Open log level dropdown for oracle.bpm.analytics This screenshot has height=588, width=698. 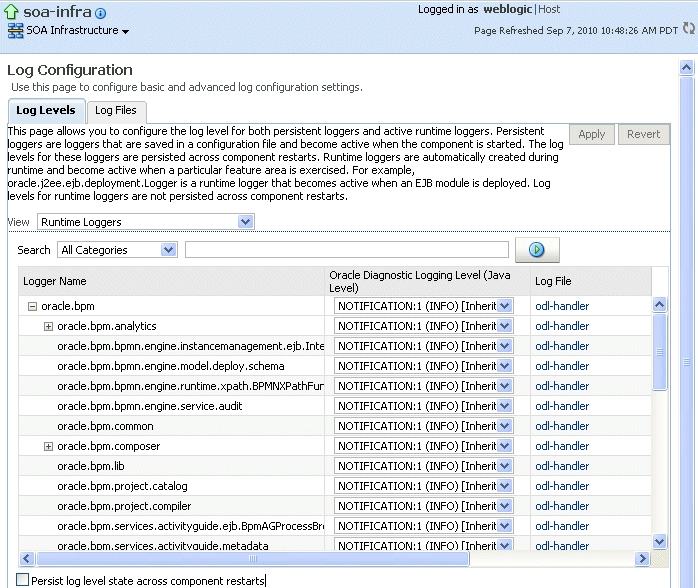[423, 326]
